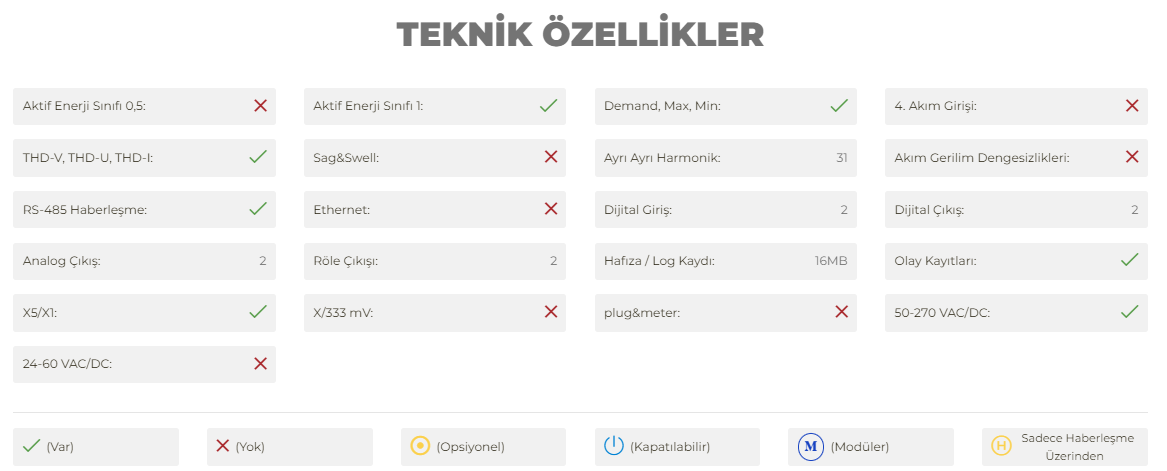Click the blue M Modüler legend icon
Viewport: 1167px width, 471px height.
[x=810, y=446]
